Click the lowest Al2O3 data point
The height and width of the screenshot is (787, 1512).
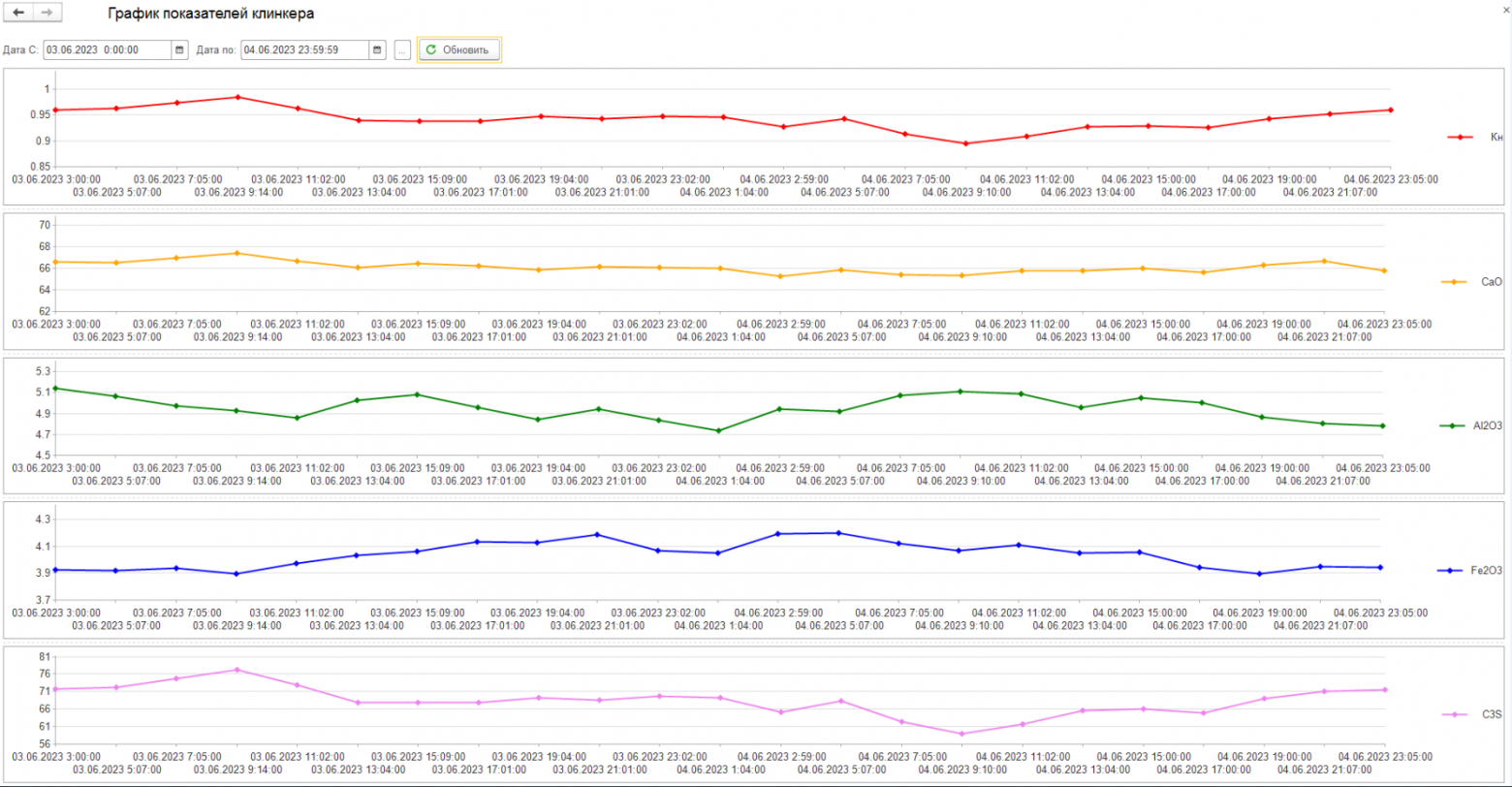719,430
